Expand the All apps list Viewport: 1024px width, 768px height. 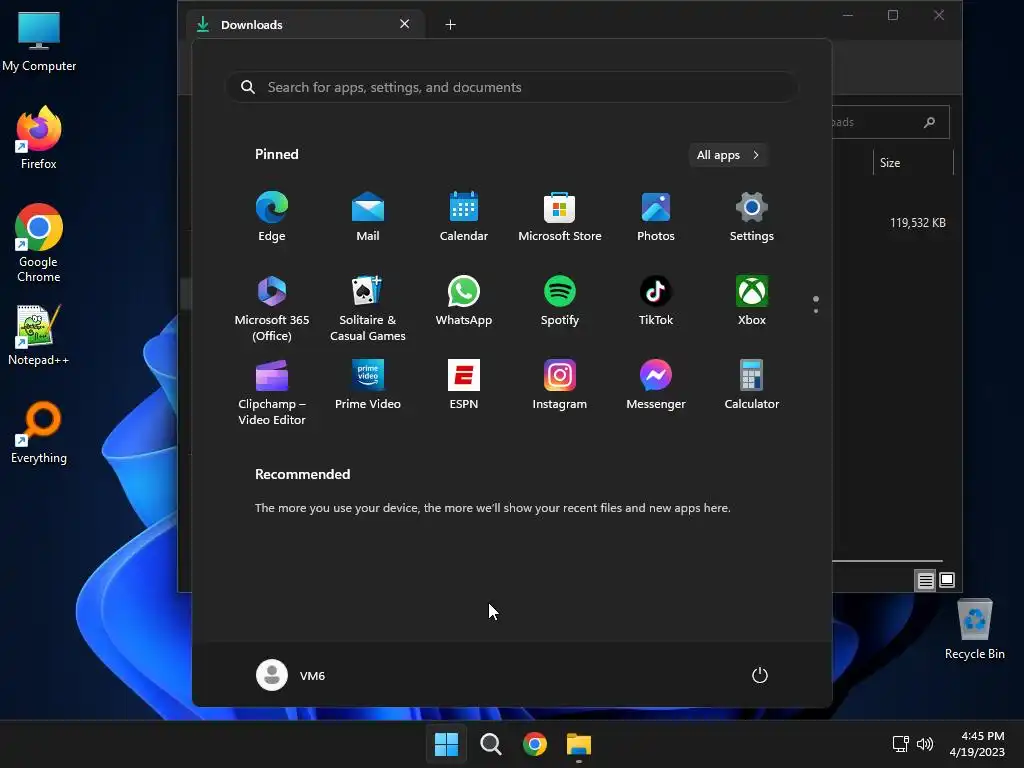tap(728, 155)
